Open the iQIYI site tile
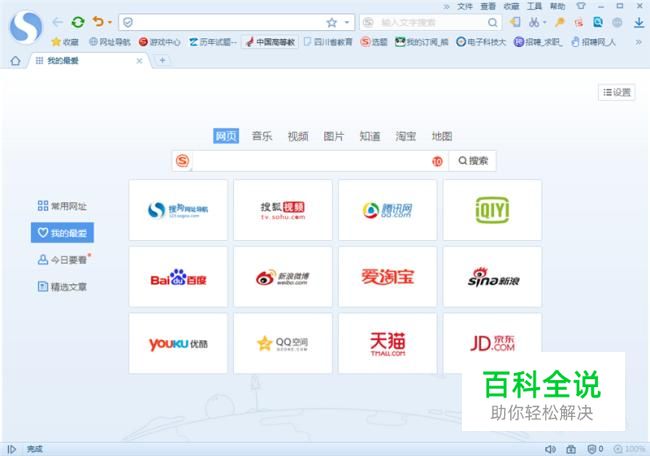 pyautogui.click(x=492, y=210)
